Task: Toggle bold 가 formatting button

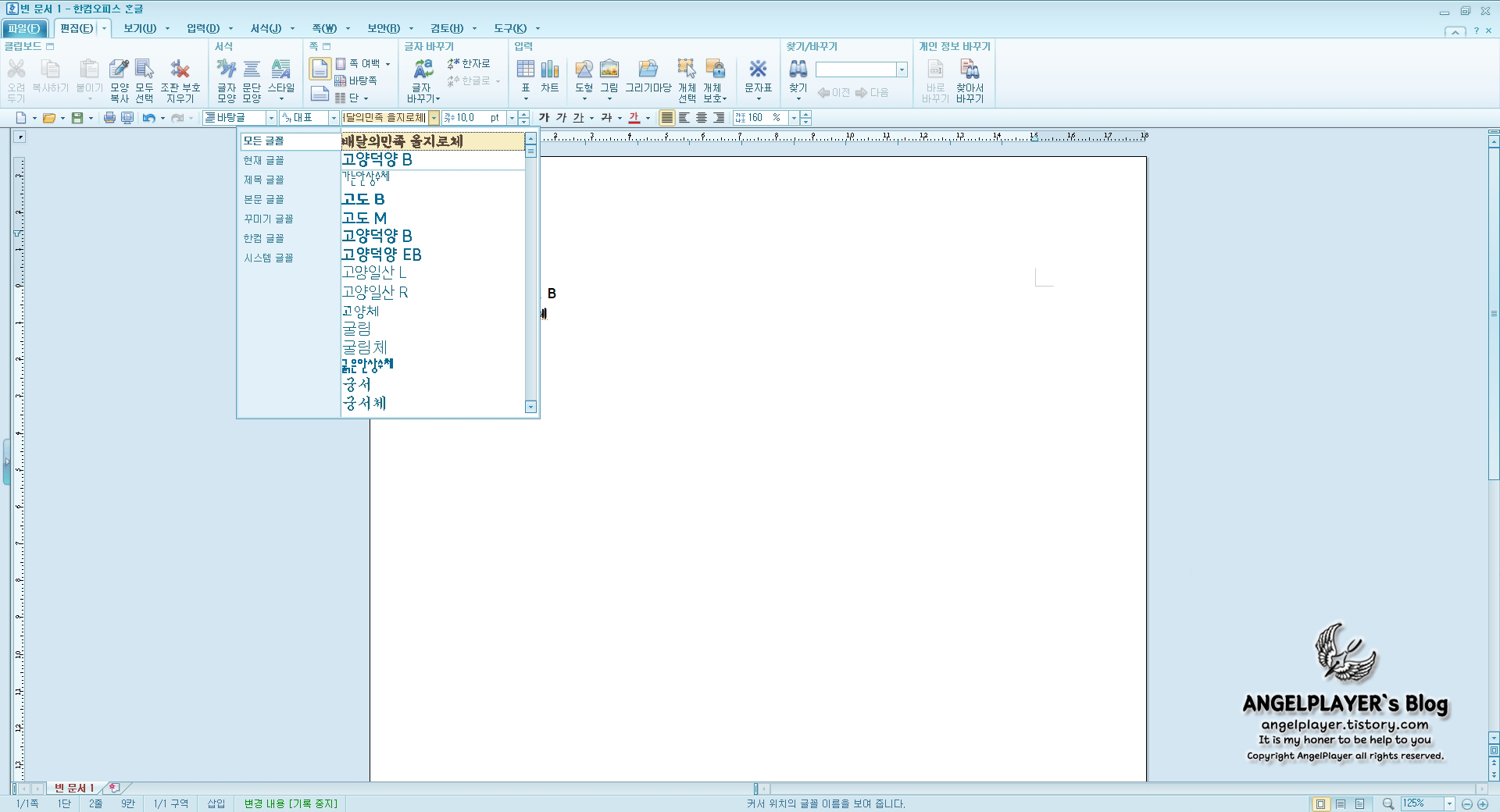Action: tap(544, 118)
